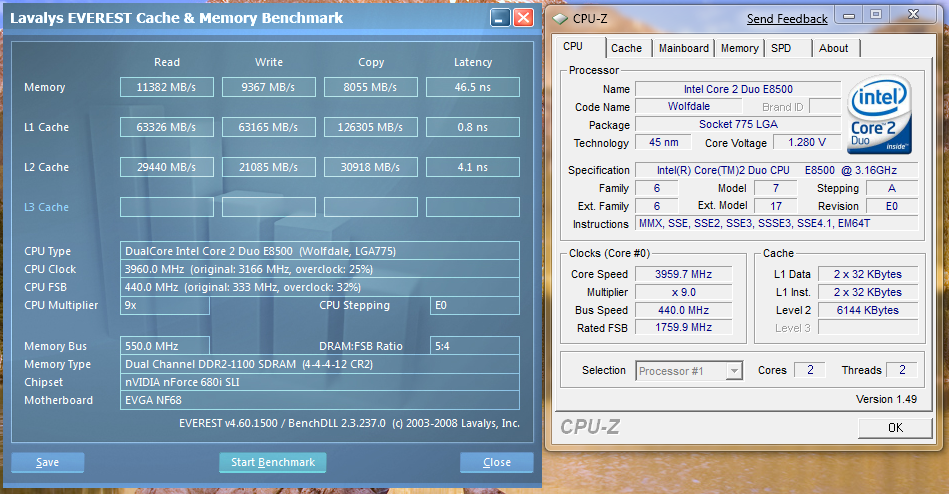
Task: Click the L1 Cache latency 0.8 ns
Action: click(x=473, y=127)
